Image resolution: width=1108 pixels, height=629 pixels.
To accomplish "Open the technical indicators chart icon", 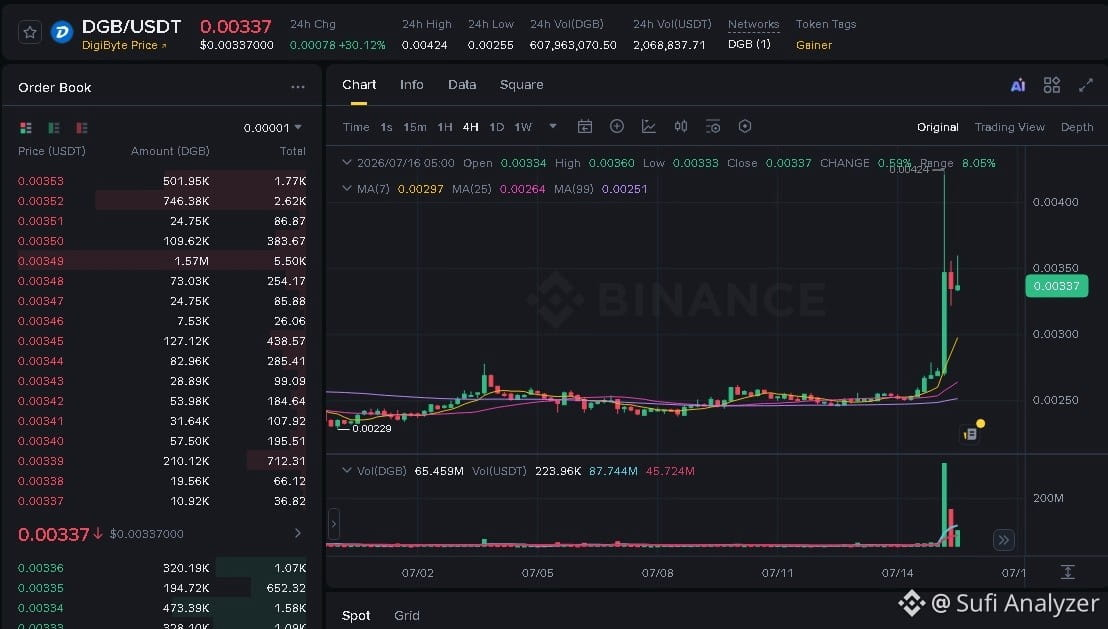I will (x=649, y=127).
